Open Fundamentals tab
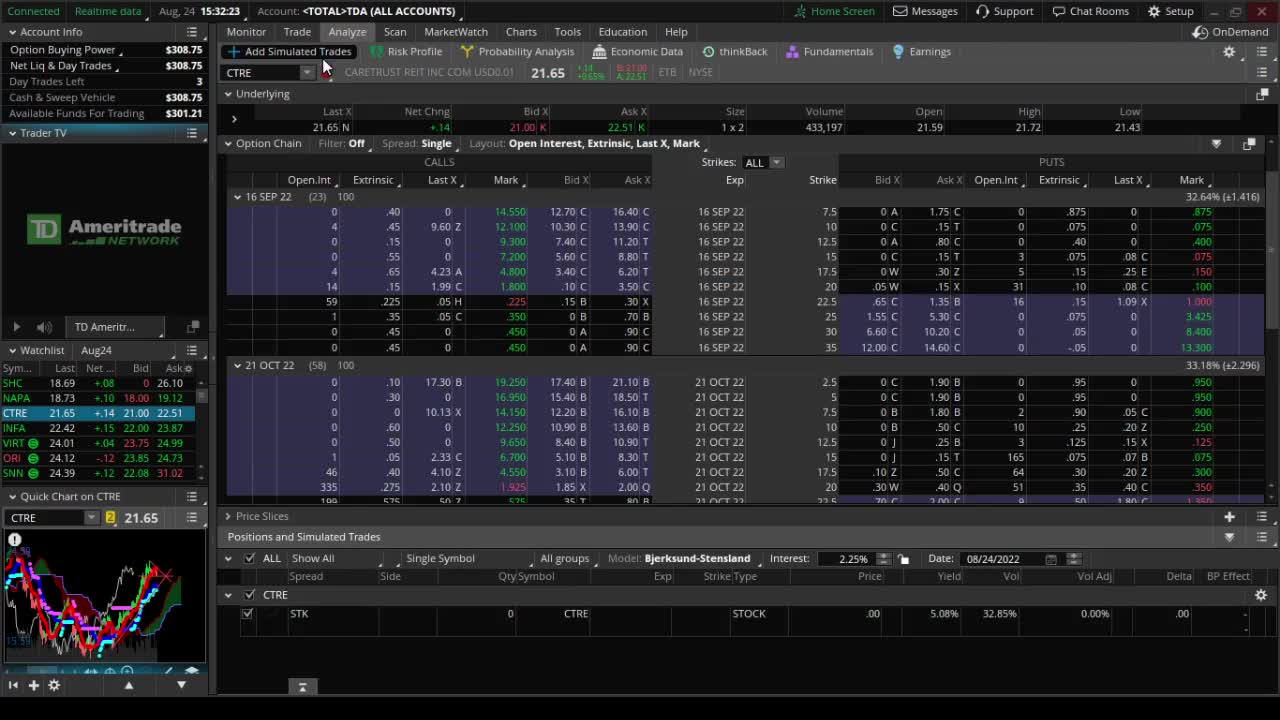The width and height of the screenshot is (1280, 720). tap(829, 51)
